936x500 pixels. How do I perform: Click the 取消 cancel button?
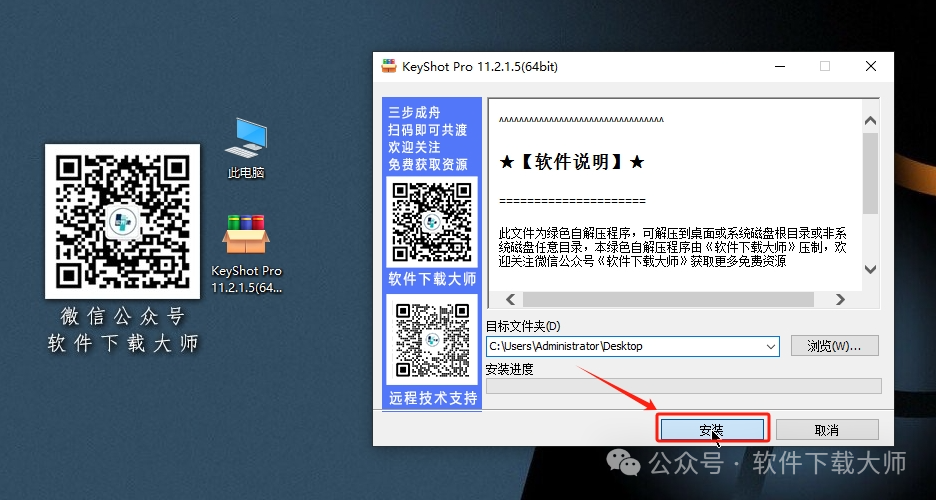[x=827, y=430]
